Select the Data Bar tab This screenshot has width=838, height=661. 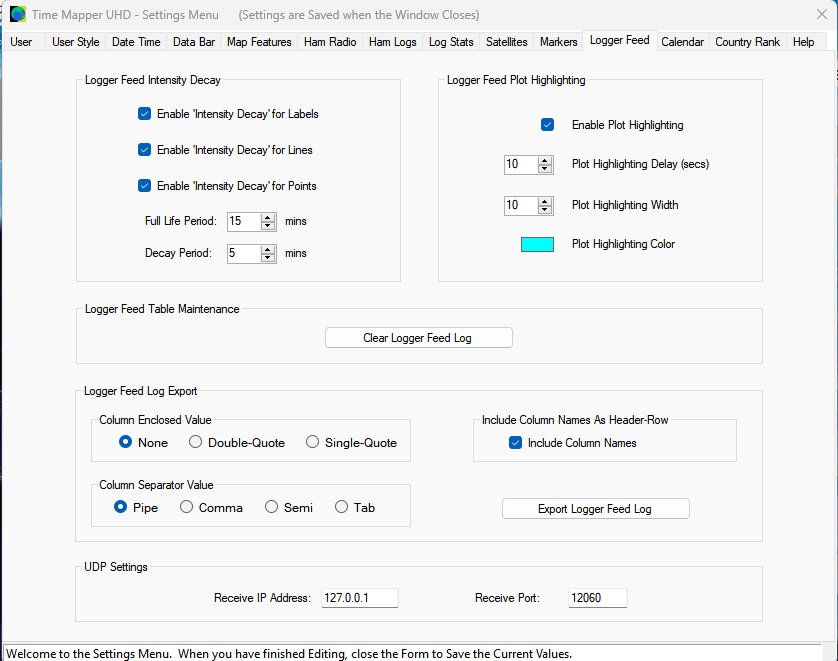[193, 42]
